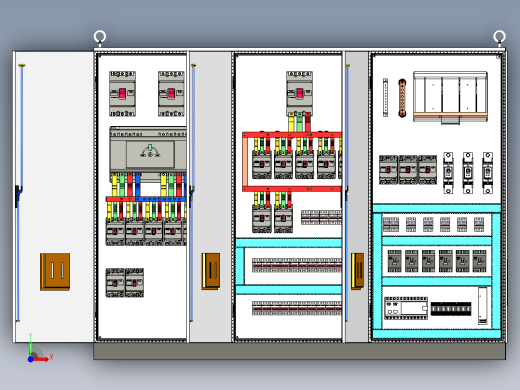The height and width of the screenshot is (390, 520).
Task: Click the left lifting eye bolt on the cabinet top
Action: (x=100, y=37)
